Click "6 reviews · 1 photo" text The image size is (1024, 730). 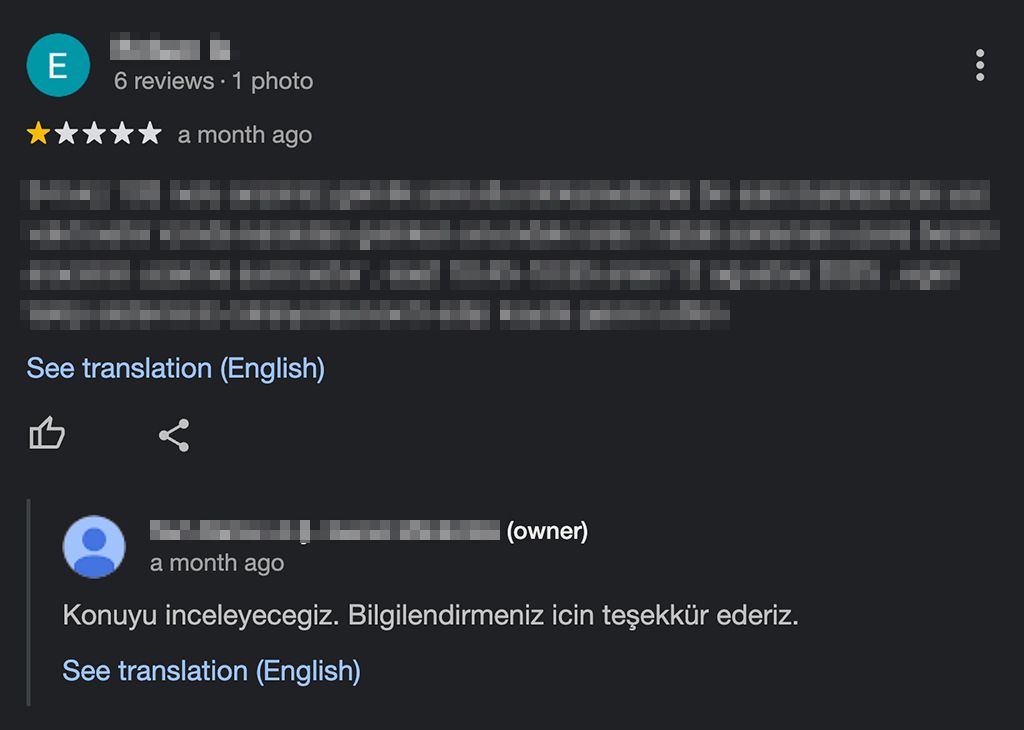tap(213, 81)
